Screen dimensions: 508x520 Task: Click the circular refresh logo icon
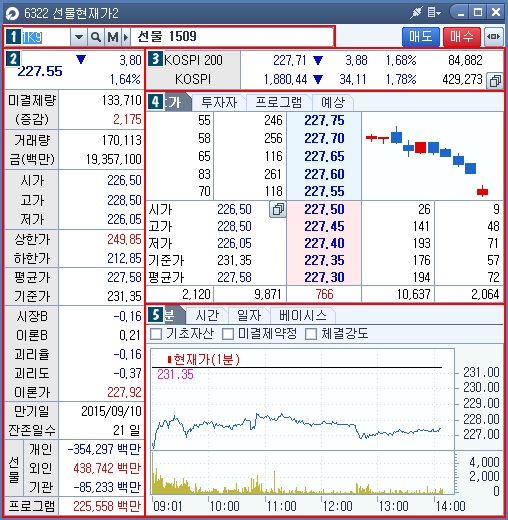coord(12,13)
